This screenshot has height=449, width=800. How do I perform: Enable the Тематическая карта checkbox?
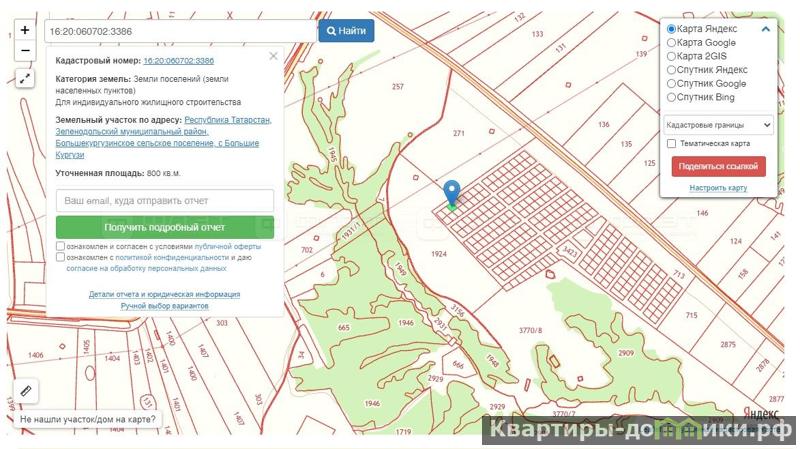(x=671, y=144)
